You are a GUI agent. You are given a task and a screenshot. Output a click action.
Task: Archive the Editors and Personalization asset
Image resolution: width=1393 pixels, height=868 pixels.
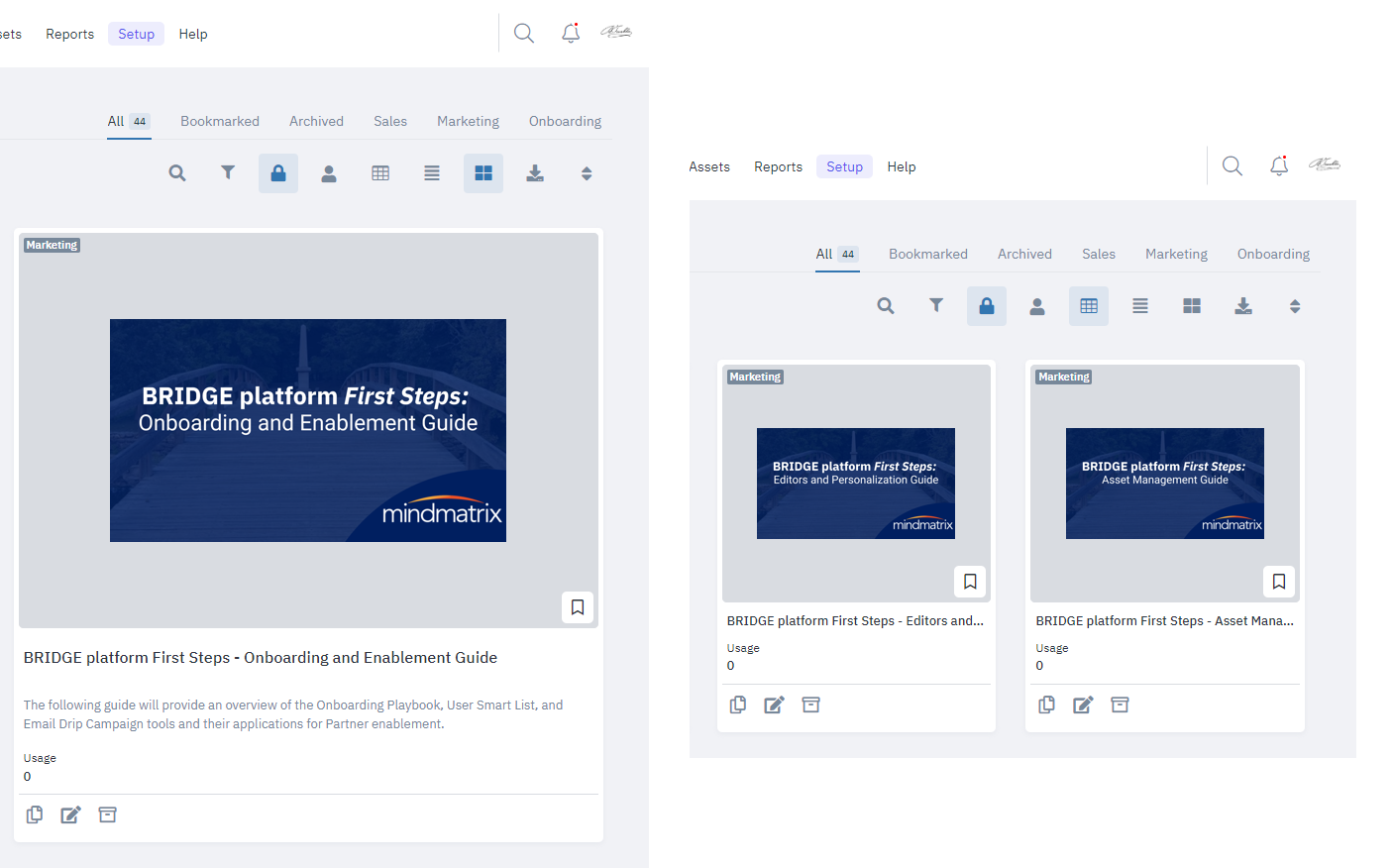click(x=811, y=705)
